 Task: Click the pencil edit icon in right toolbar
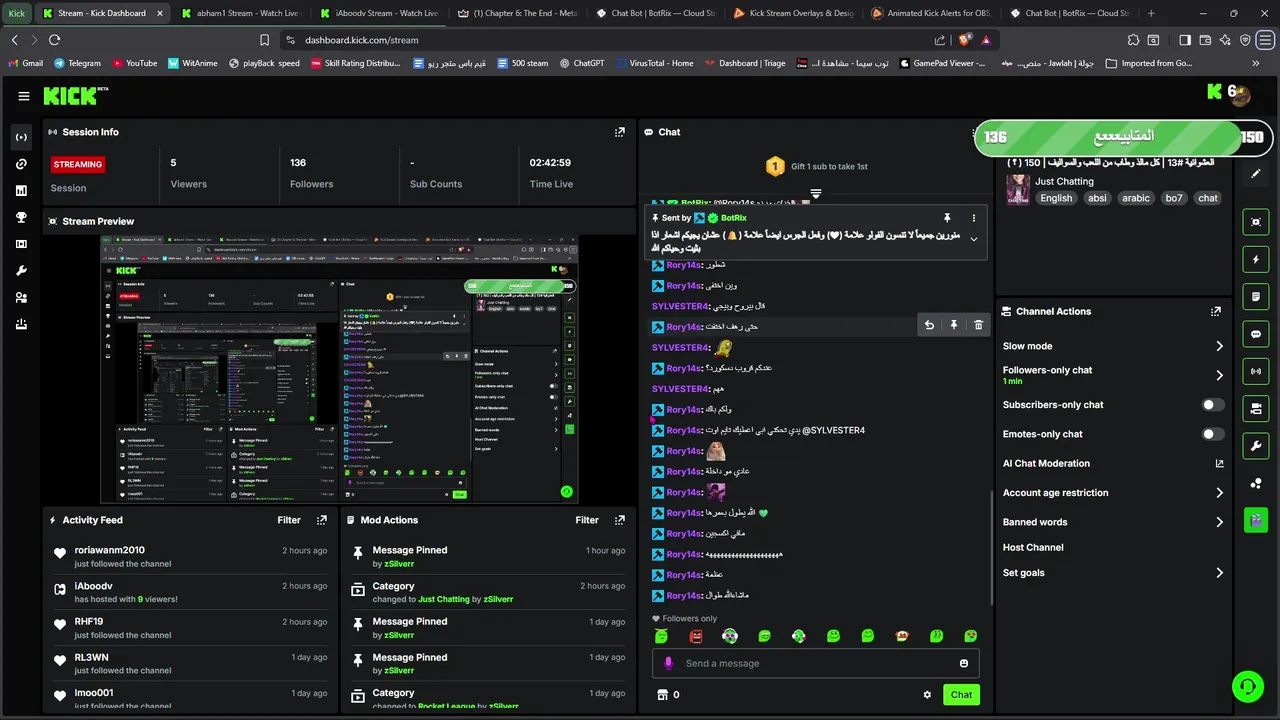click(x=1256, y=173)
